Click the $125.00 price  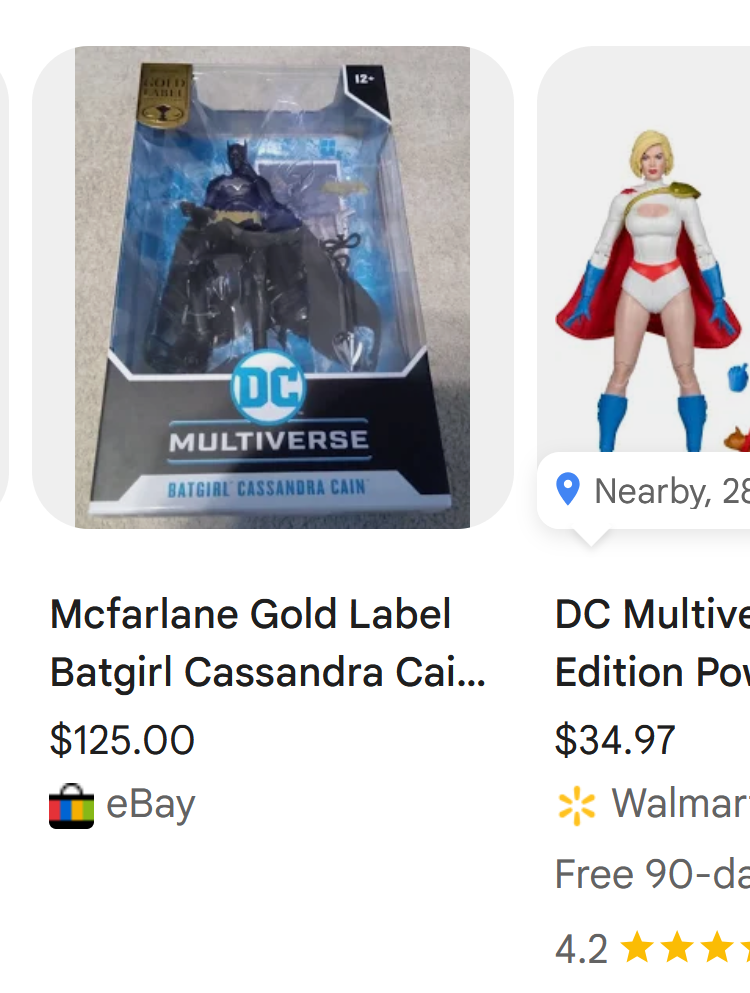(x=122, y=740)
